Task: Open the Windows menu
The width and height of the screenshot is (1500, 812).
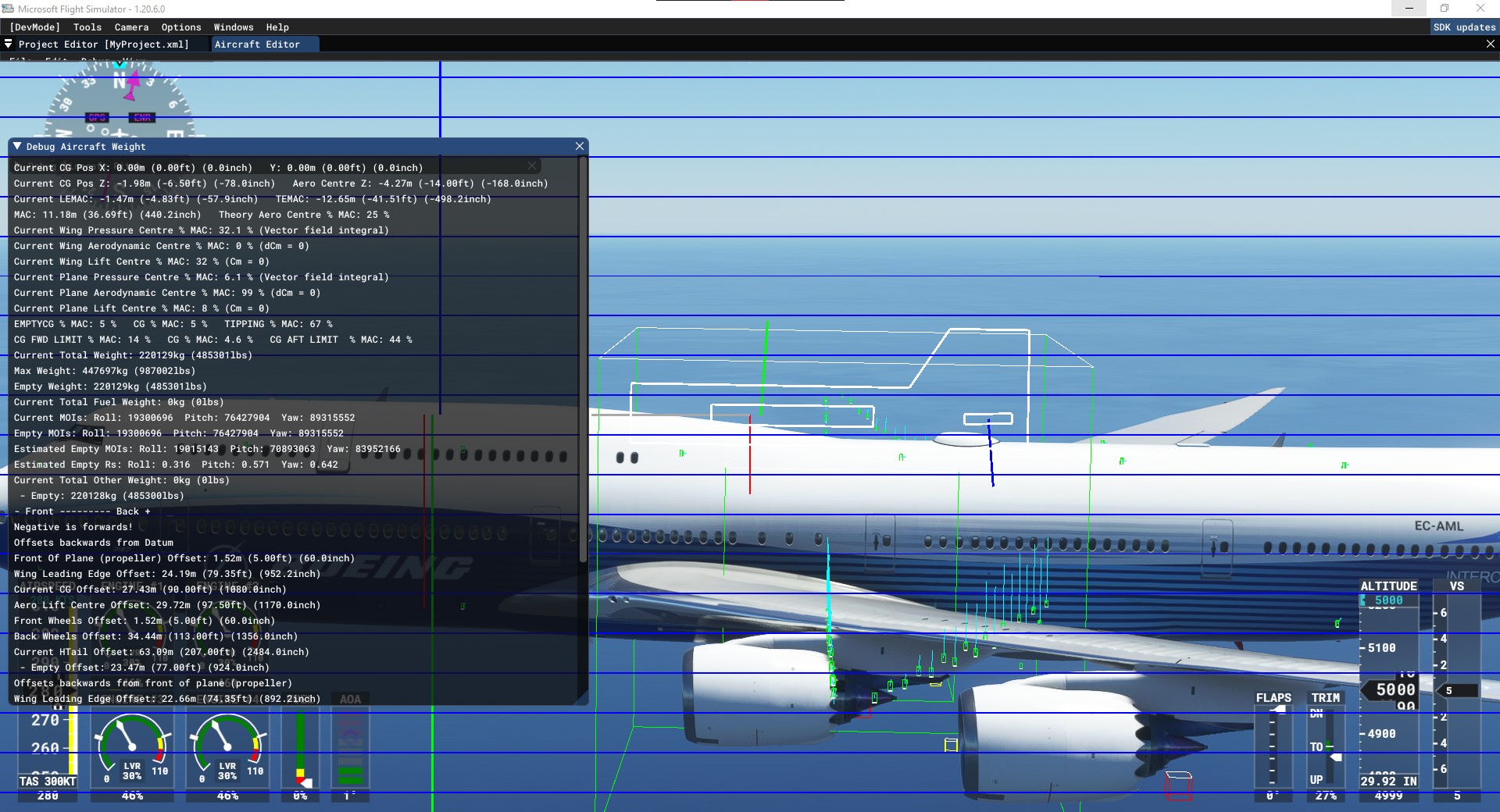Action: [x=234, y=27]
